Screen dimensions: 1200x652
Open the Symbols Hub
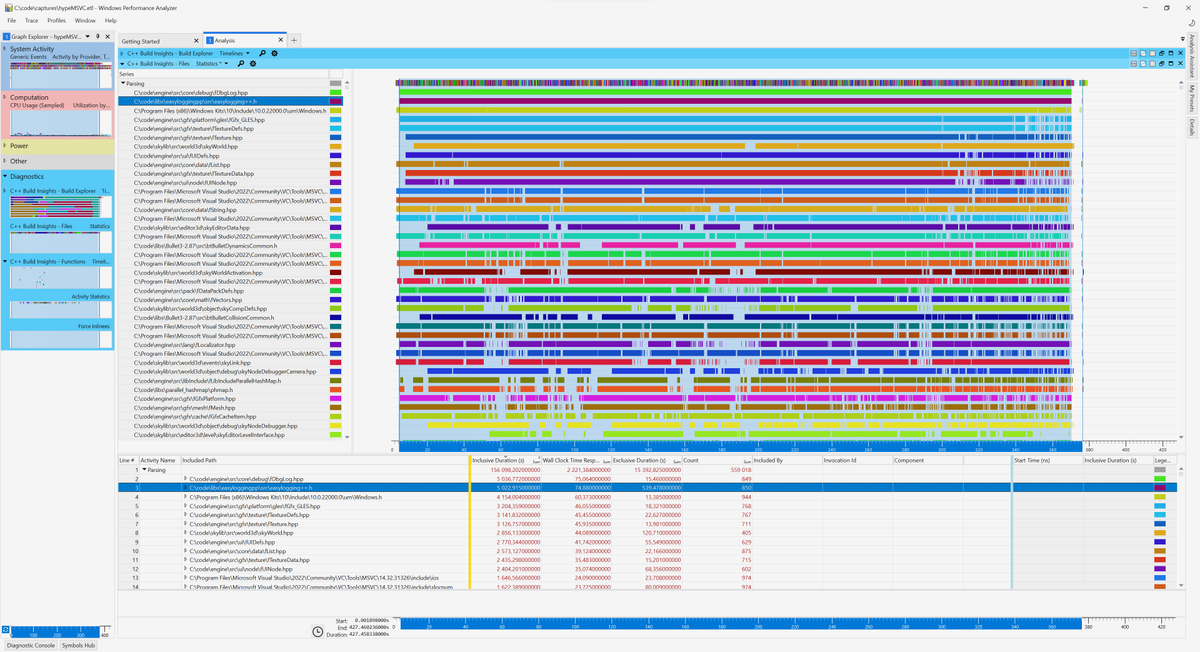(79, 645)
